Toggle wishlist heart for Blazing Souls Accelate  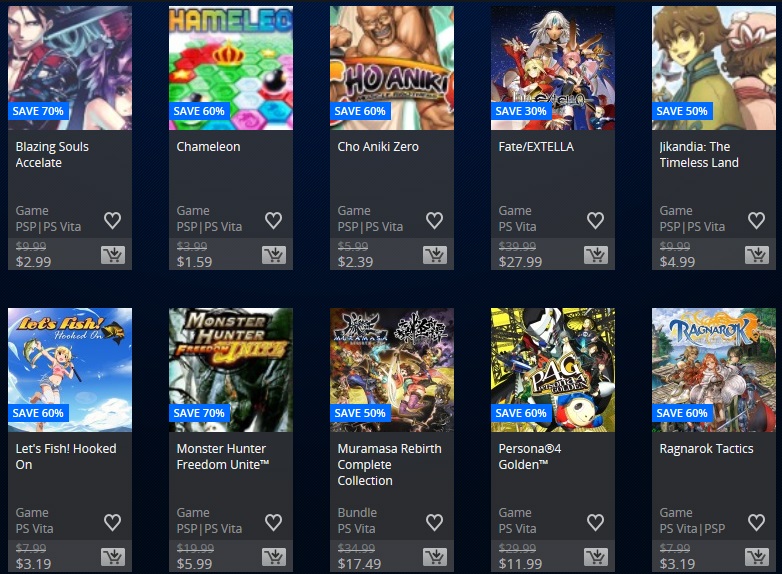coord(112,220)
